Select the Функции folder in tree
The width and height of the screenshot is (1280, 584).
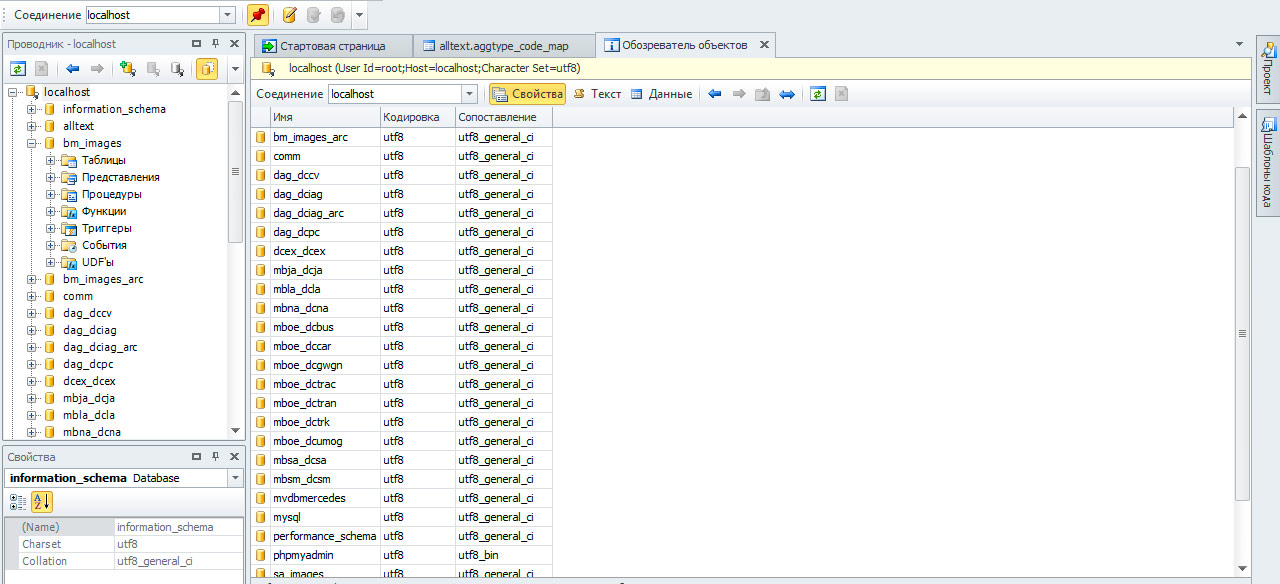(103, 211)
